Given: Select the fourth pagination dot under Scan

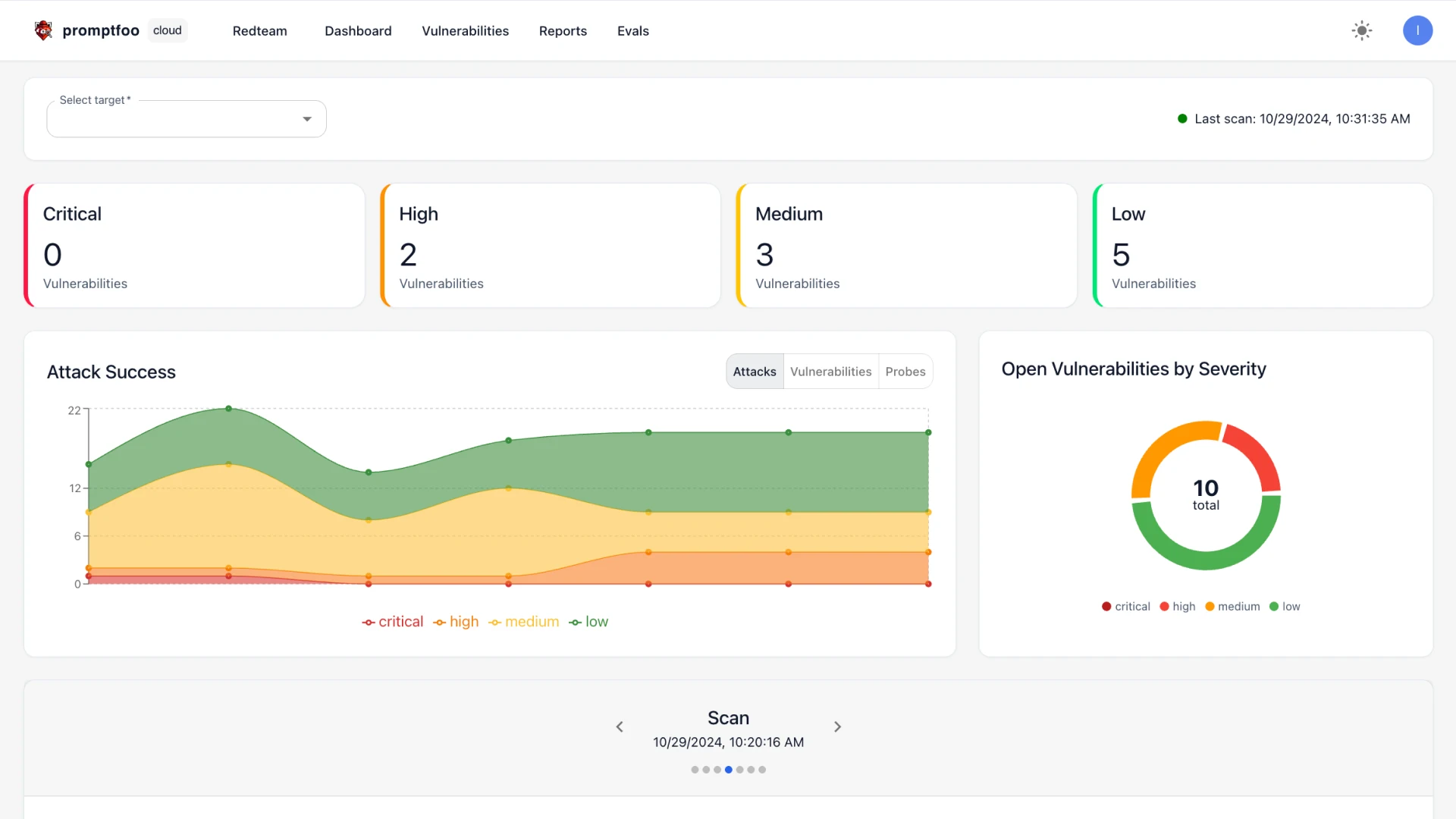Looking at the screenshot, I should point(729,769).
